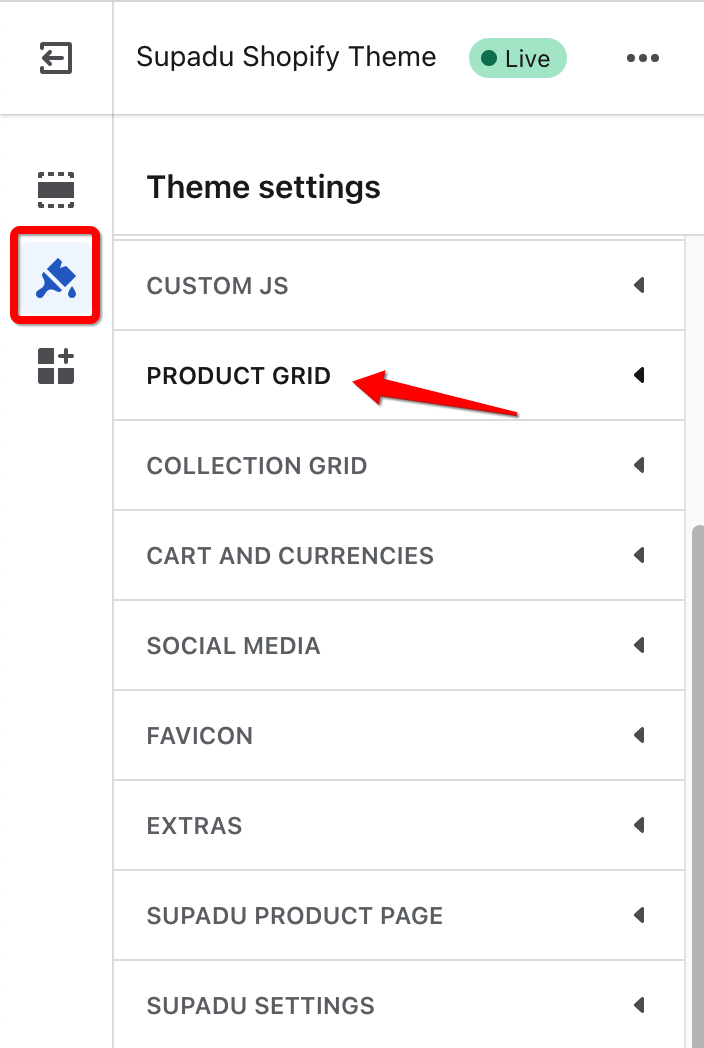
Task: Expand the Collection Grid arrow
Action: point(639,465)
